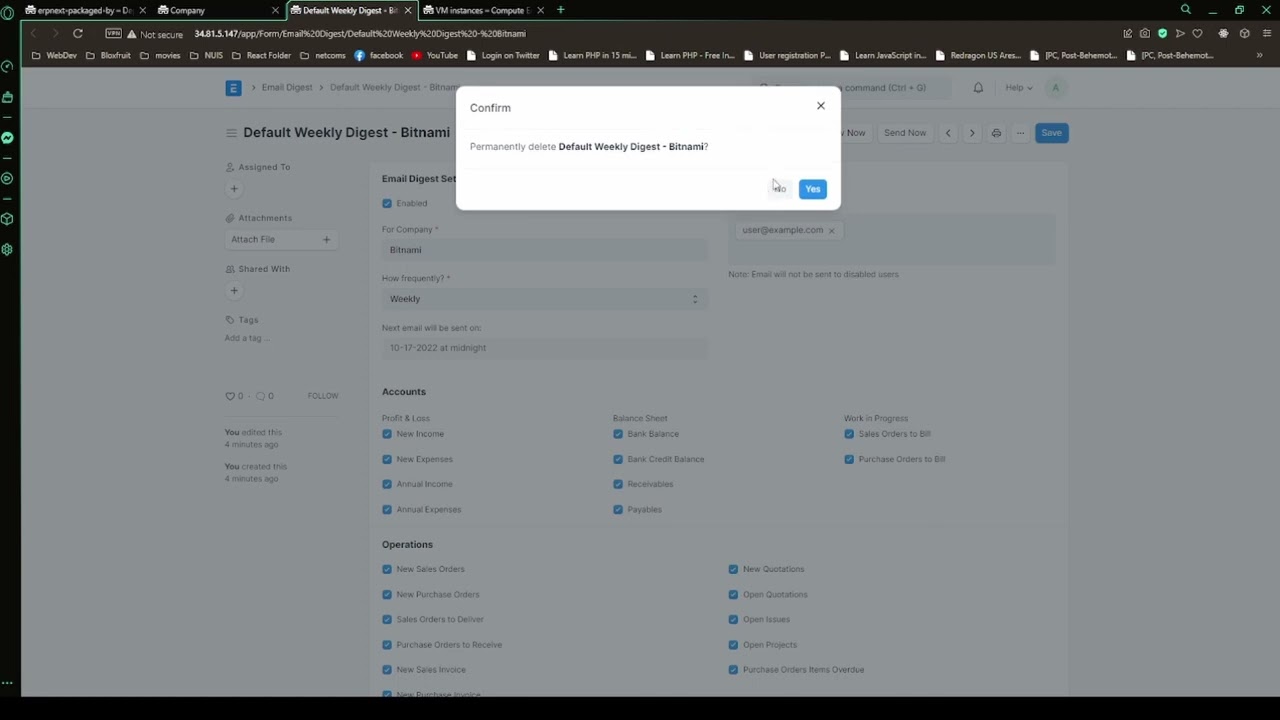Open the Not secure site warning
This screenshot has height=720, width=1280.
point(155,34)
